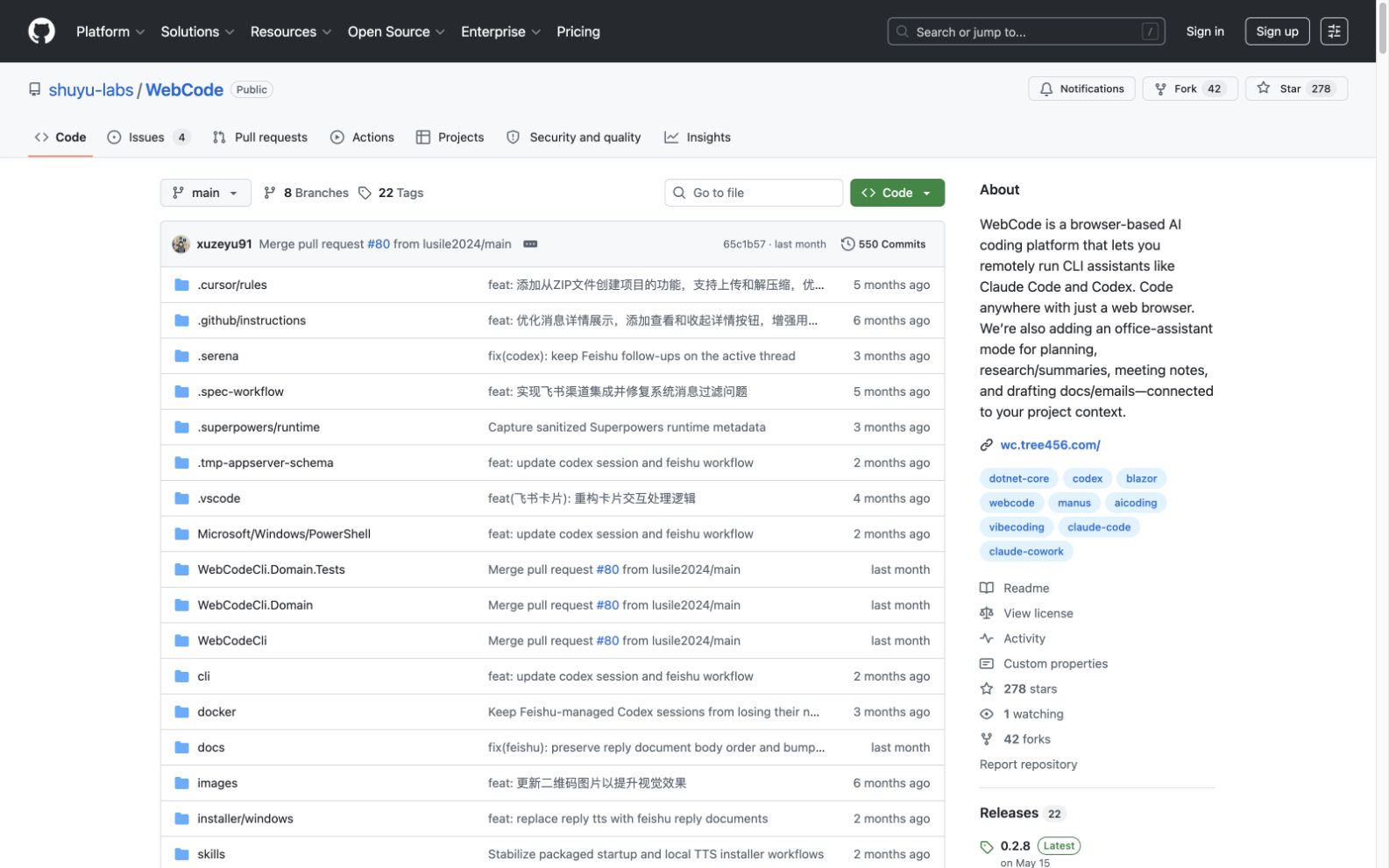The image size is (1389, 868).
Task: Open the .superpowers/runtime commit message link
Action: point(627,427)
